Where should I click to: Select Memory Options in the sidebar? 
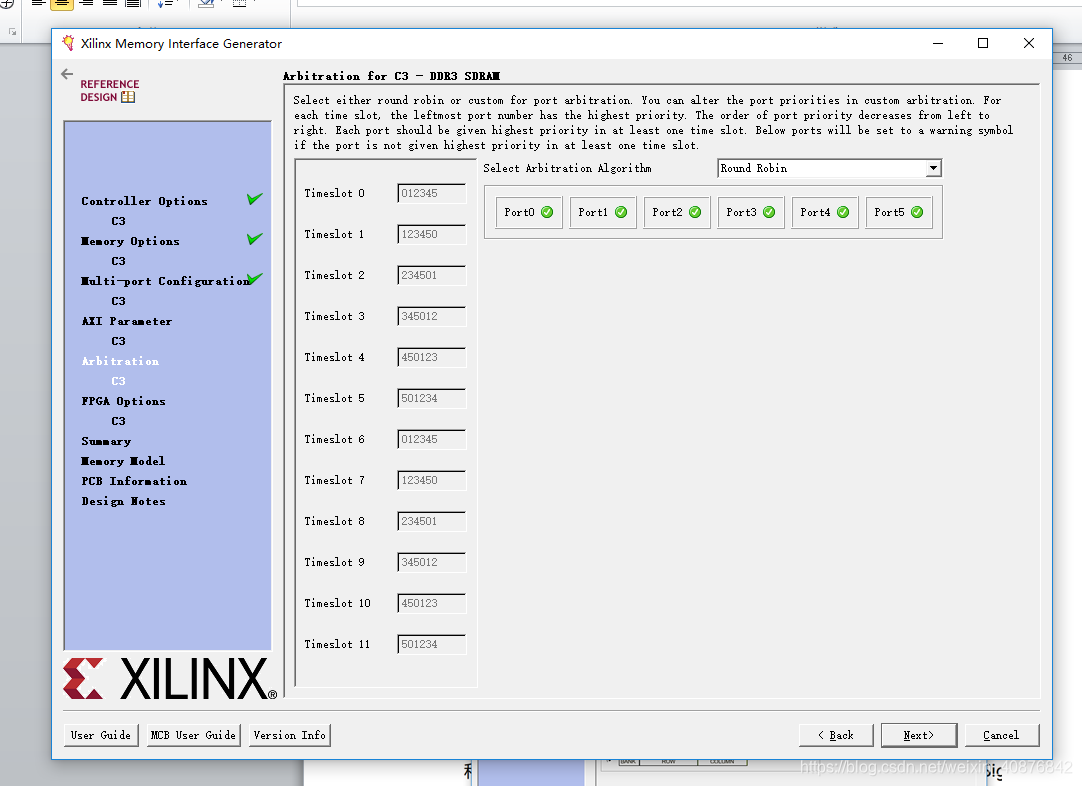click(x=130, y=242)
